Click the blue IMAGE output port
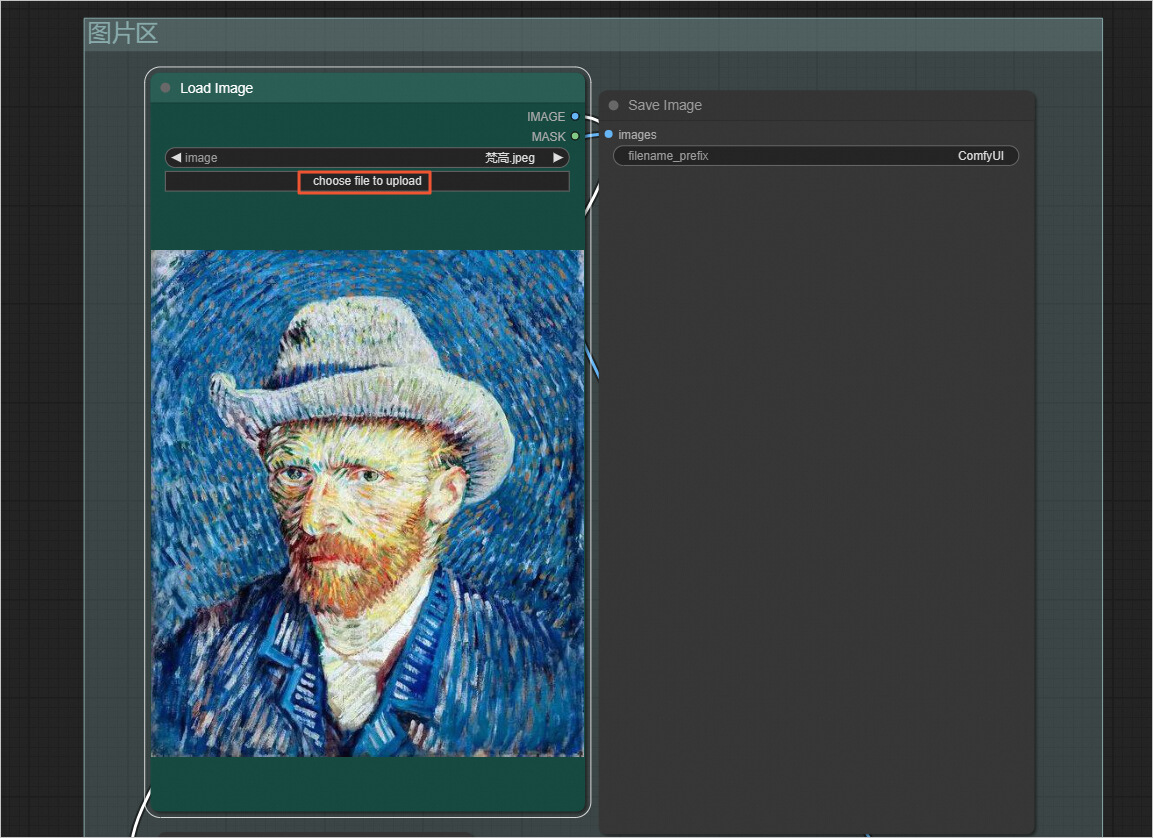1153x838 pixels. click(x=575, y=117)
